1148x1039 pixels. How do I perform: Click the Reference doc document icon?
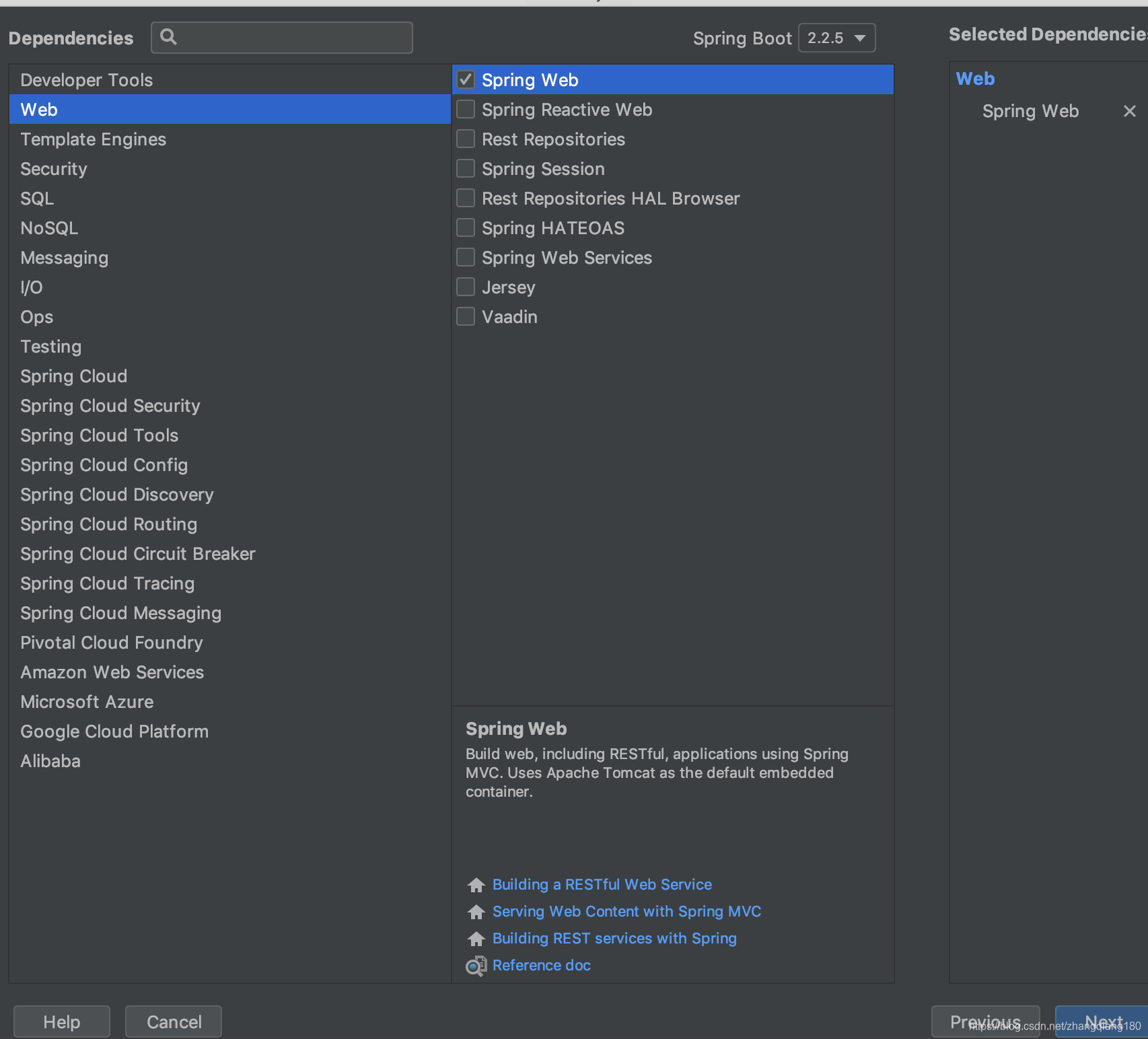(476, 966)
